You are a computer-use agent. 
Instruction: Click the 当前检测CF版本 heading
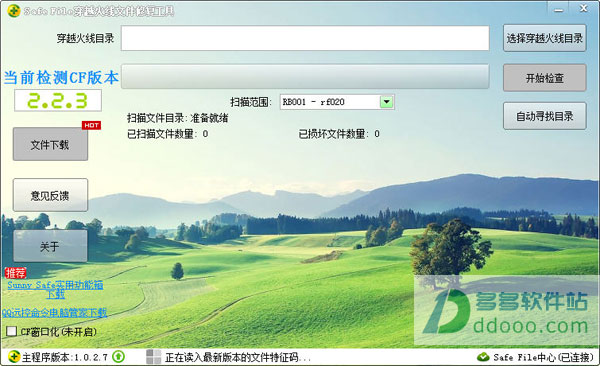point(61,78)
